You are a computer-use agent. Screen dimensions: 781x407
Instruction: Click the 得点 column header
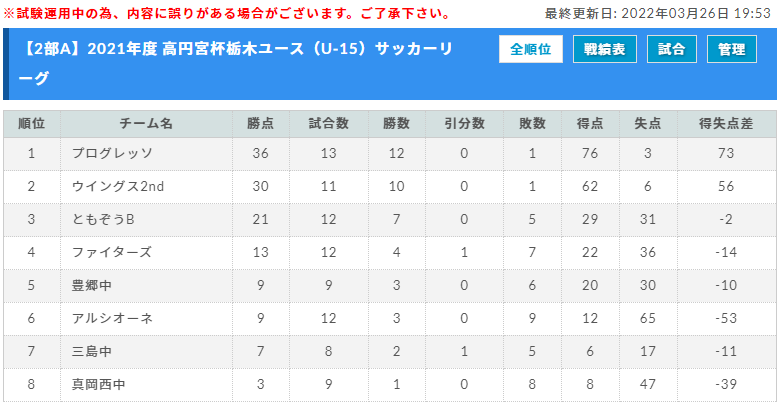pos(590,124)
